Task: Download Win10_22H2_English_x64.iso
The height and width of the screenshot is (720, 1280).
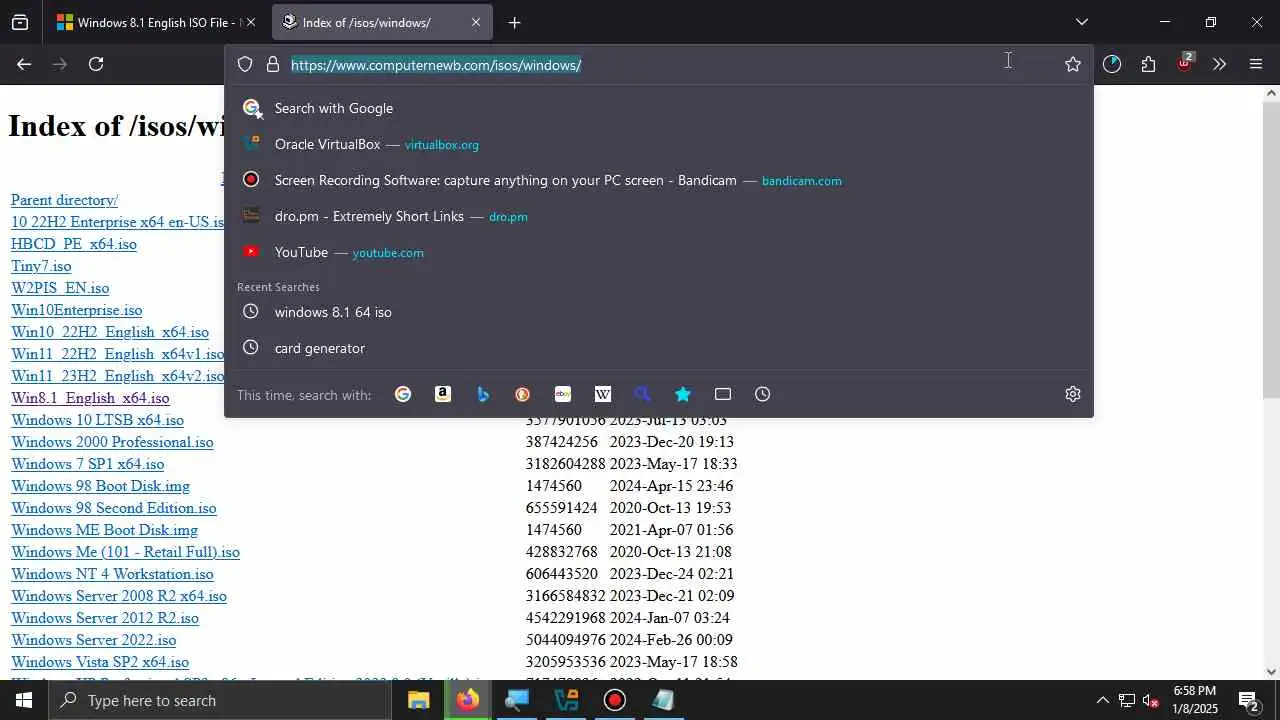Action: click(x=110, y=332)
